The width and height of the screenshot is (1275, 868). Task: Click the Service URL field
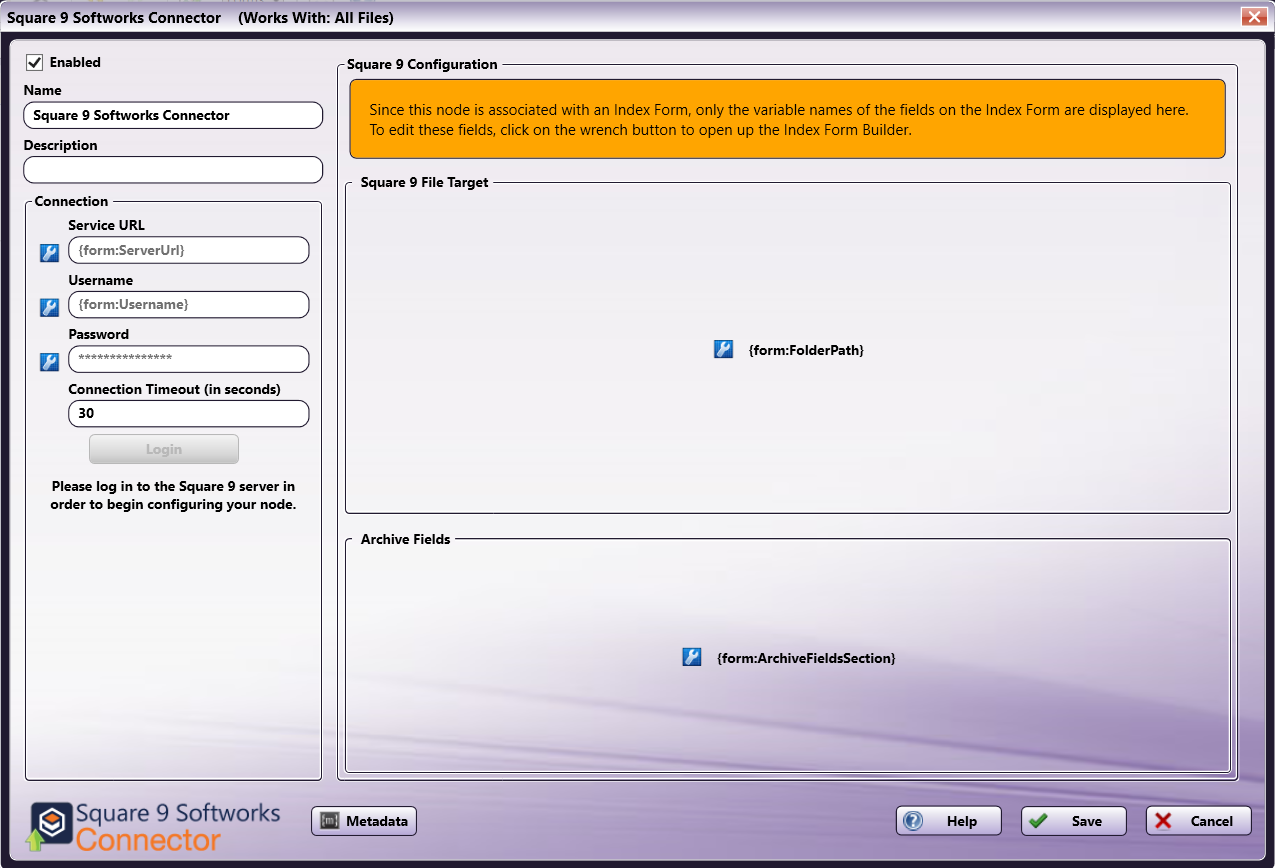tap(189, 250)
